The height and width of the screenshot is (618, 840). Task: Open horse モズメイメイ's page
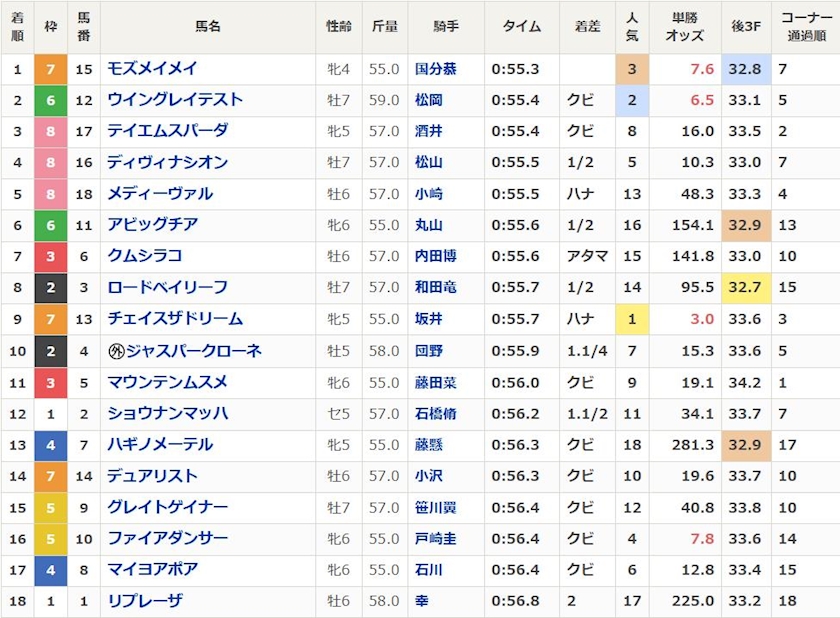click(152, 68)
